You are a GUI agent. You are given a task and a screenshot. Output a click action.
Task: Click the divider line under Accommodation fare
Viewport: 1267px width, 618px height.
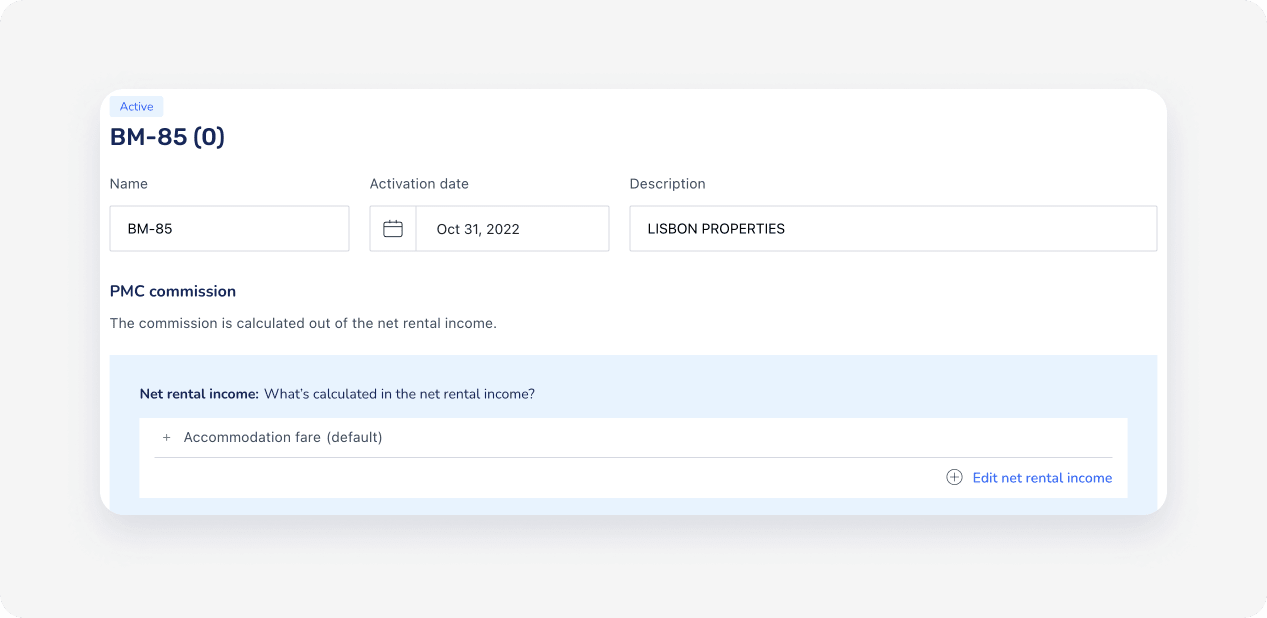click(x=632, y=458)
